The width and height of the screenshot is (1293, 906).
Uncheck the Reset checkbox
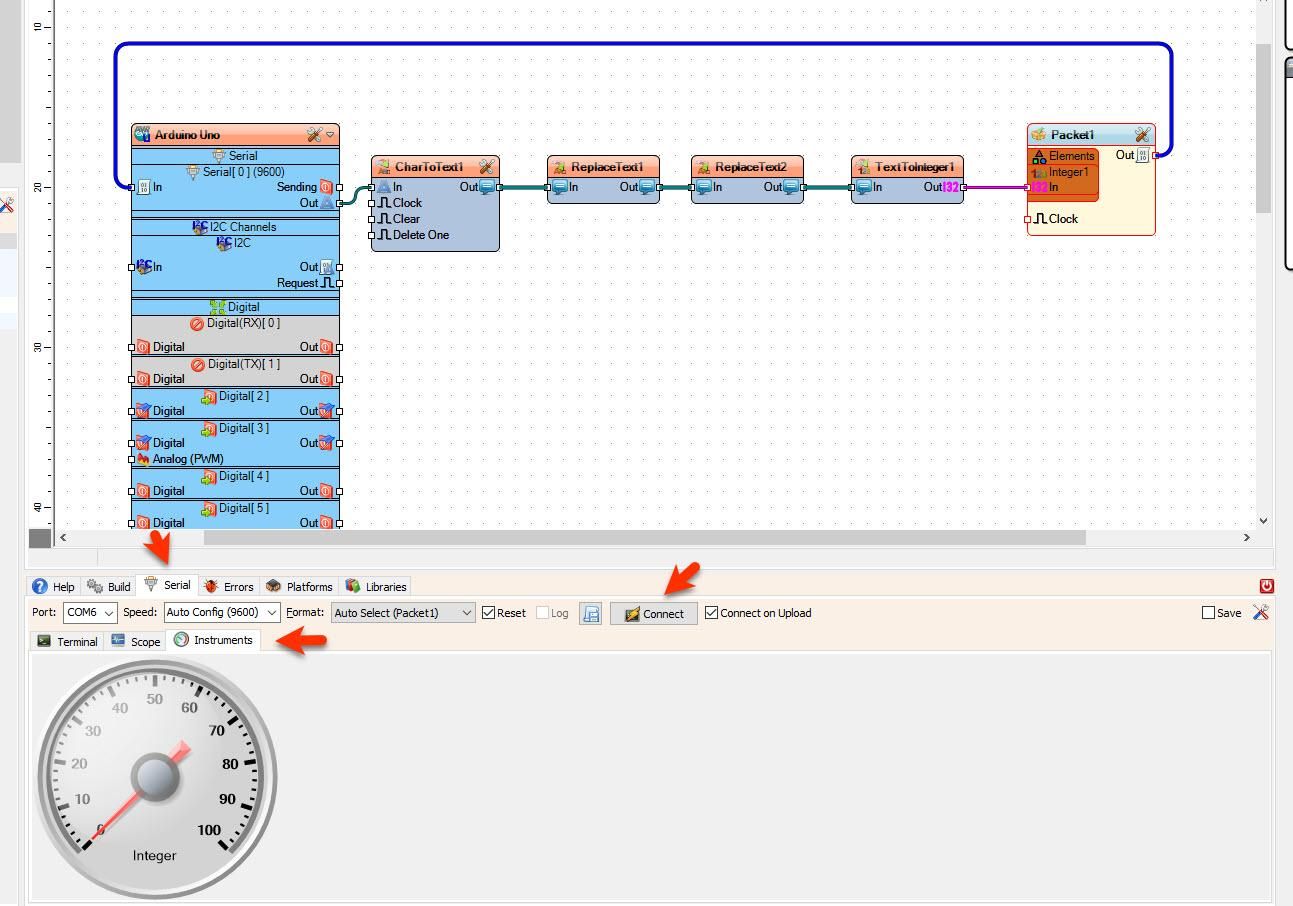pyautogui.click(x=489, y=612)
